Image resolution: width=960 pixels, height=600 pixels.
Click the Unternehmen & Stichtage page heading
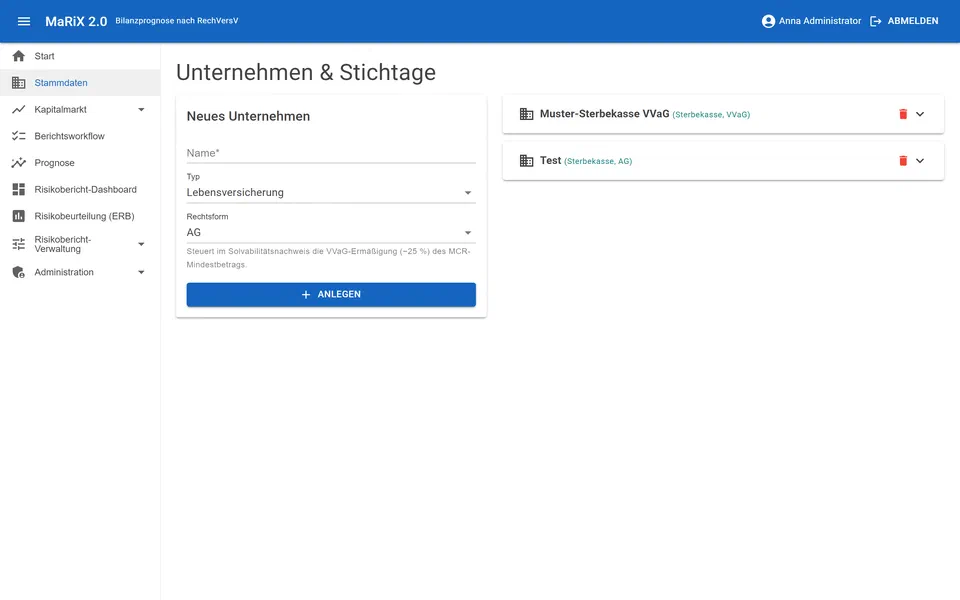click(306, 72)
